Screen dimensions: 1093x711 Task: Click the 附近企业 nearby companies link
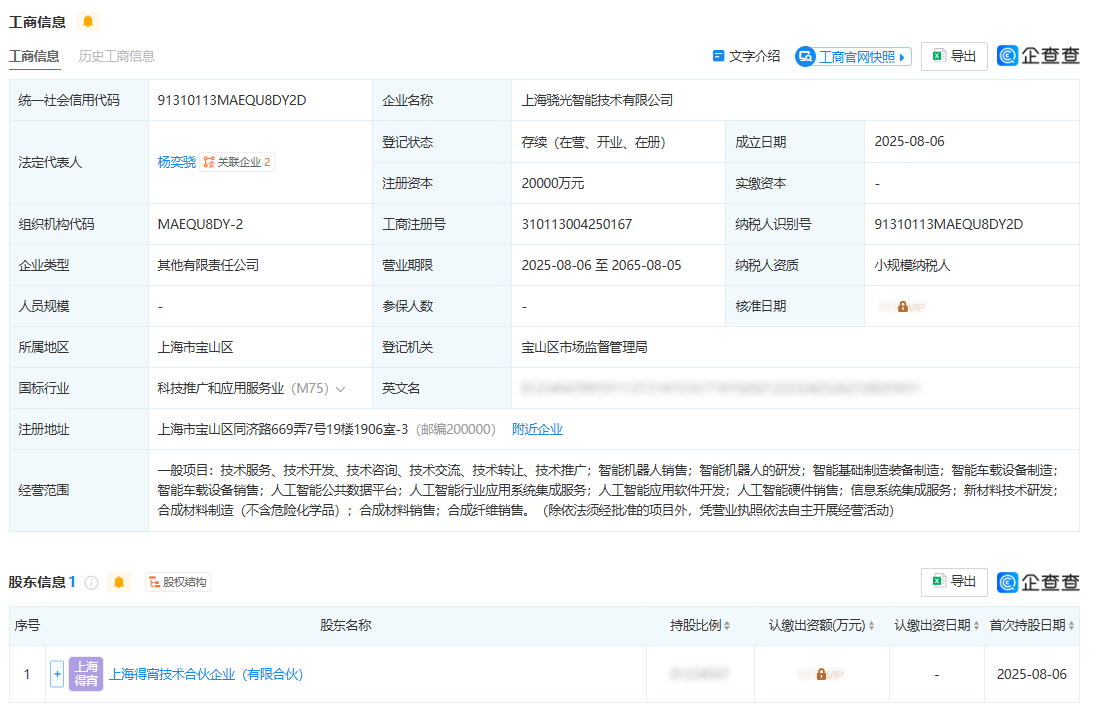coord(537,429)
